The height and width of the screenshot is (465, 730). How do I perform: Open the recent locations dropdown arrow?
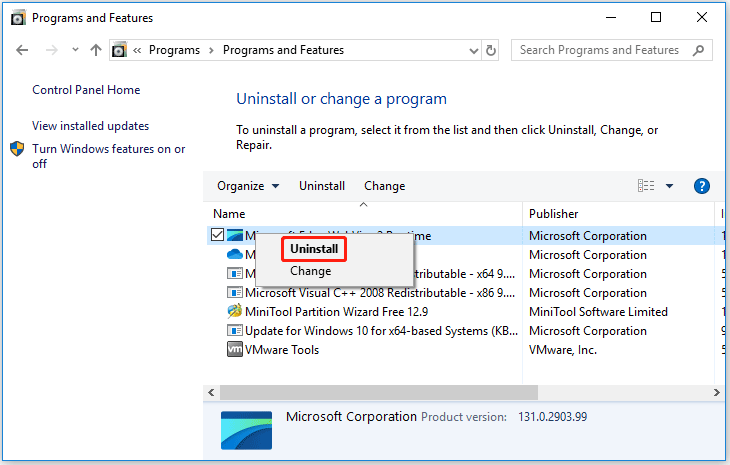coord(75,49)
